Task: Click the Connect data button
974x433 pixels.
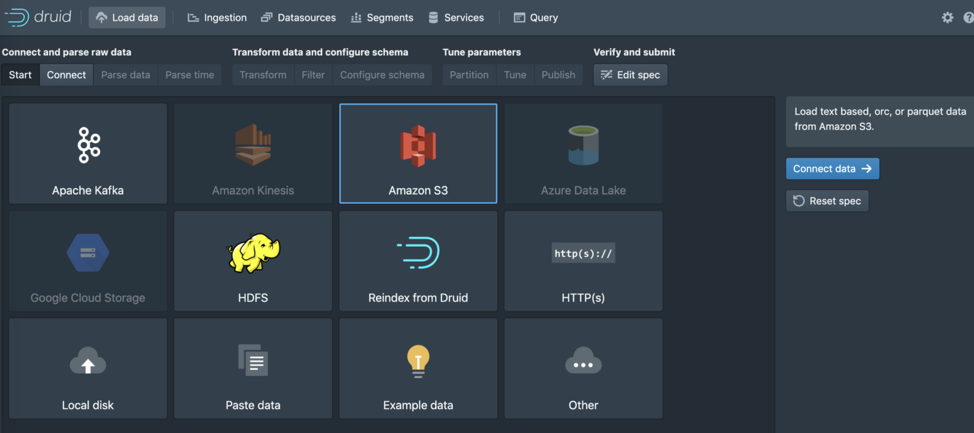Action: (x=832, y=168)
